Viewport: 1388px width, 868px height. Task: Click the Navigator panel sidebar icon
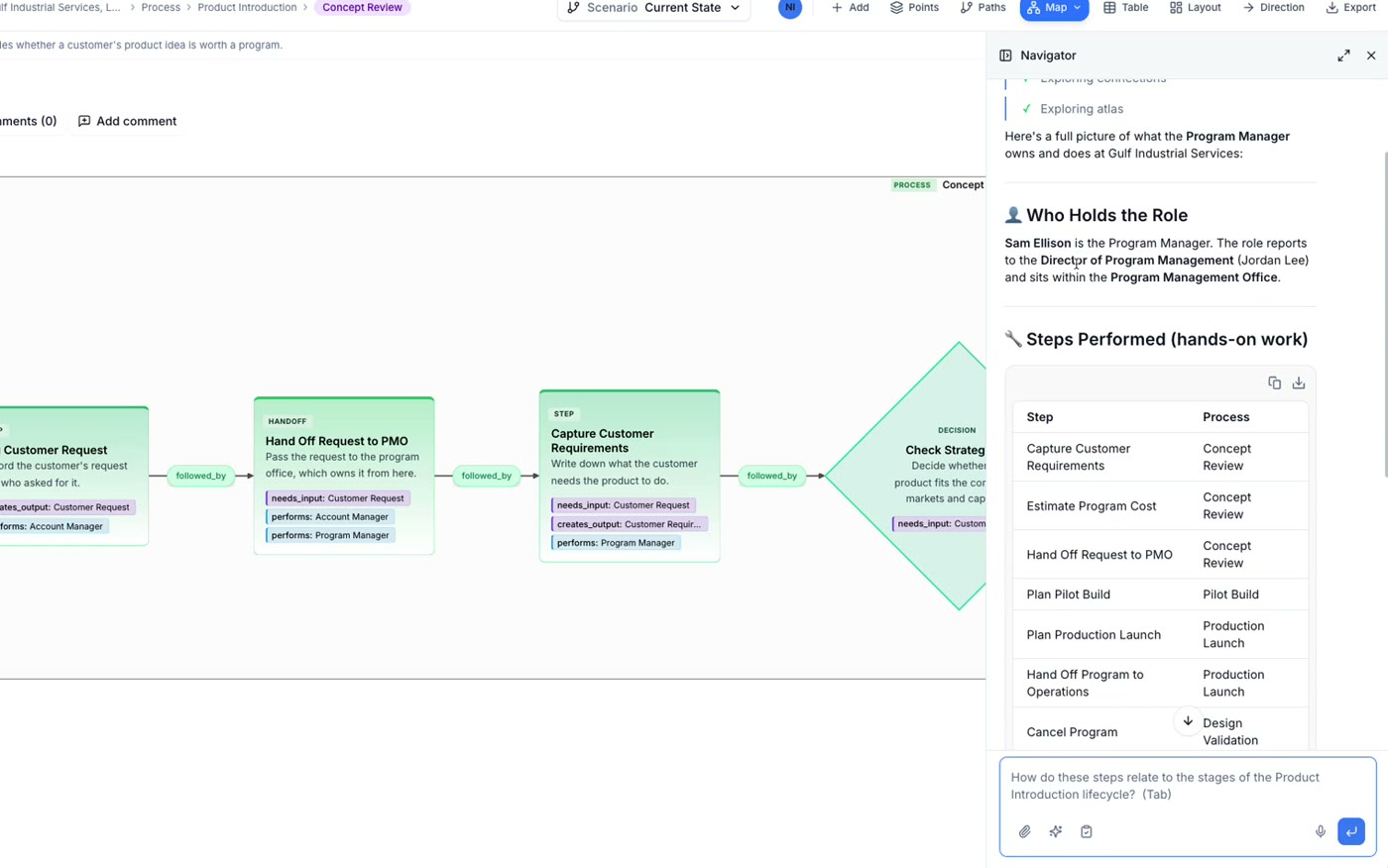(1005, 55)
